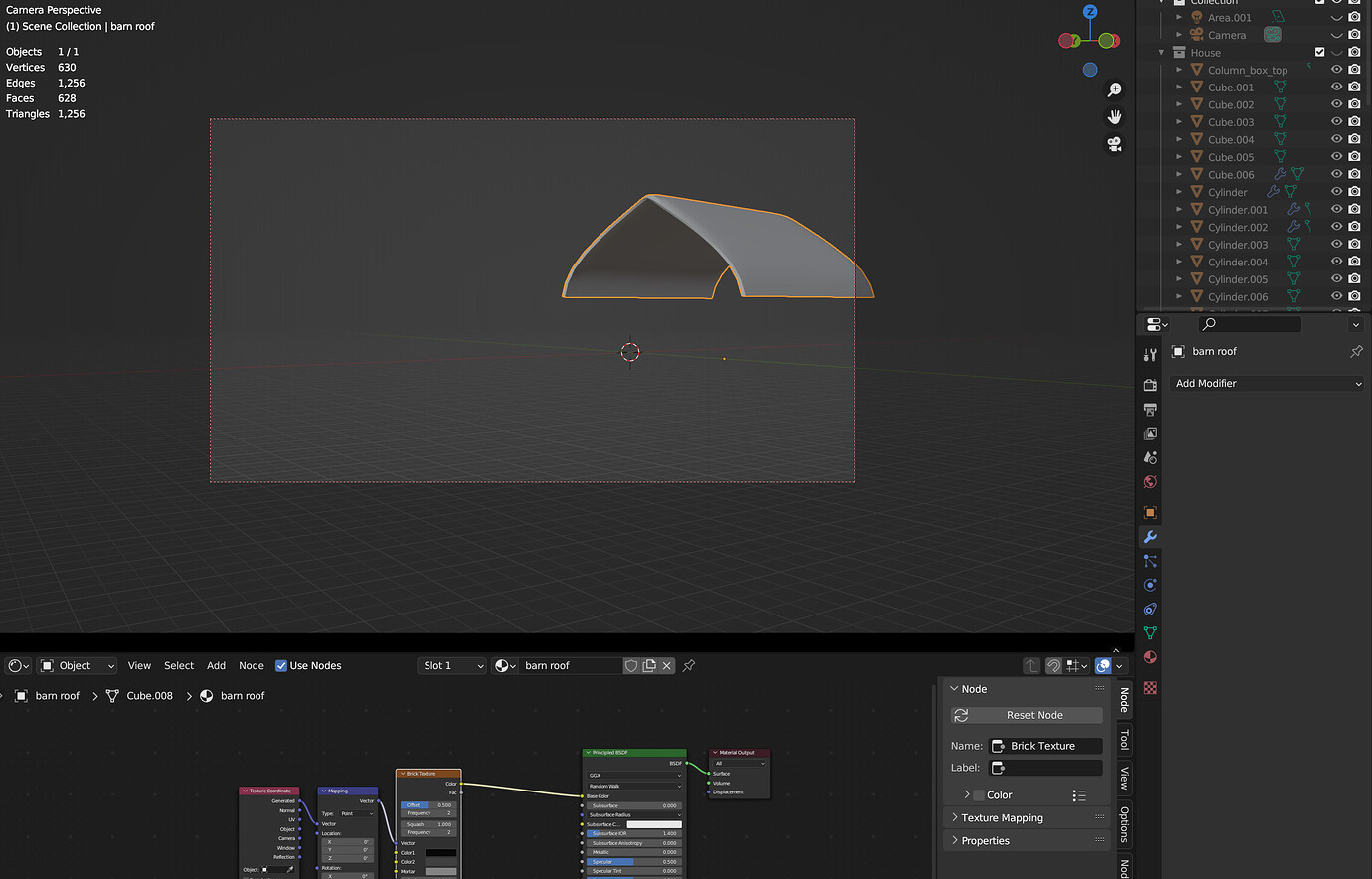
Task: Toggle House collection exclude checkbox
Action: pos(1319,53)
